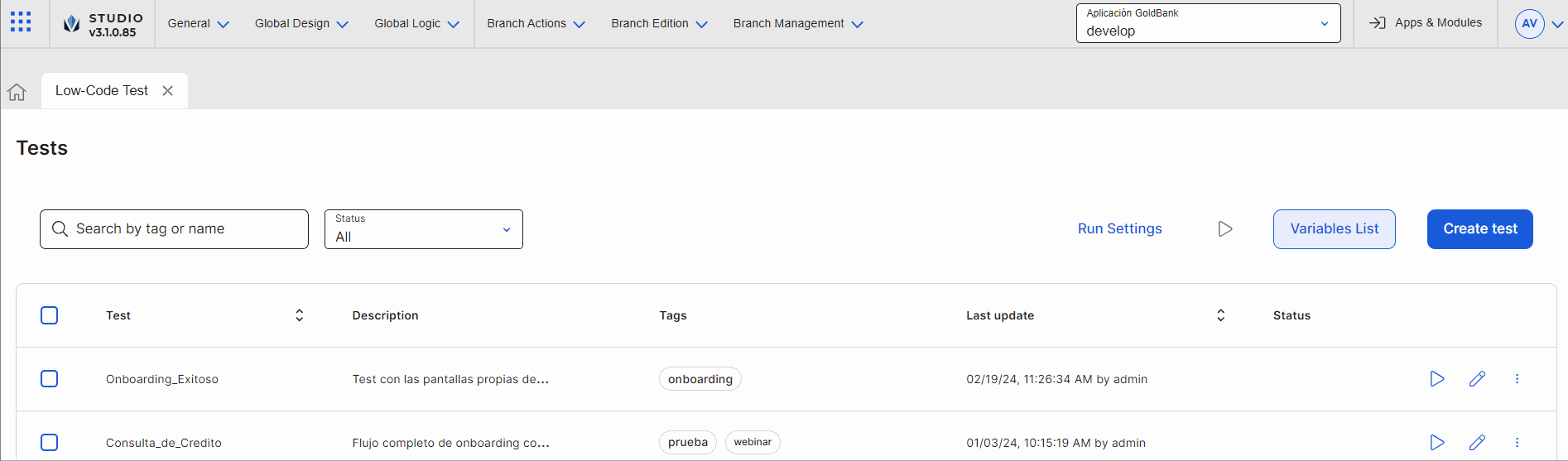This screenshot has width=1568, height=461.
Task: Click the Create test button
Action: pos(1479,229)
